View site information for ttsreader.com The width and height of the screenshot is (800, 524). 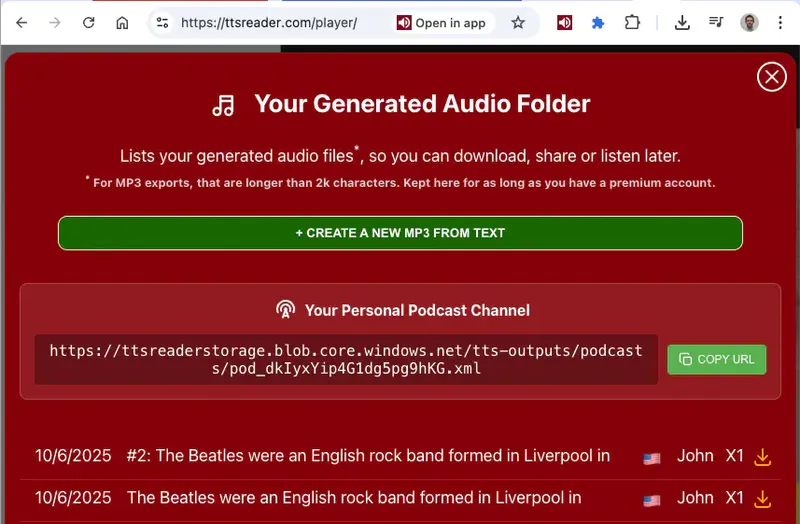[x=162, y=22]
